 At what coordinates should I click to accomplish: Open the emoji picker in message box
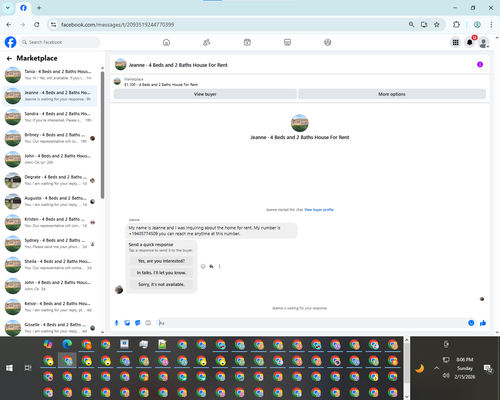pos(471,323)
